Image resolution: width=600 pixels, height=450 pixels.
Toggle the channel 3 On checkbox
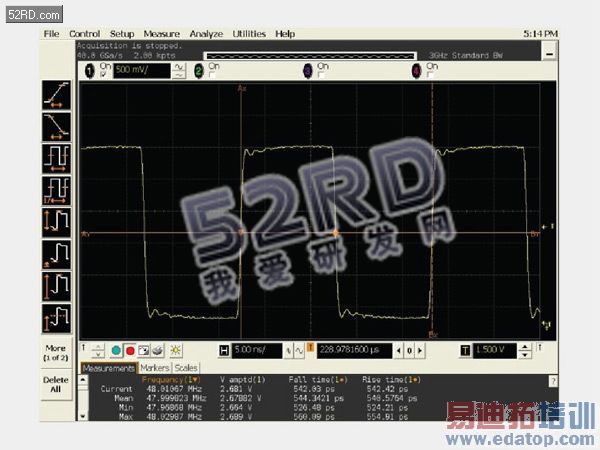tap(321, 74)
